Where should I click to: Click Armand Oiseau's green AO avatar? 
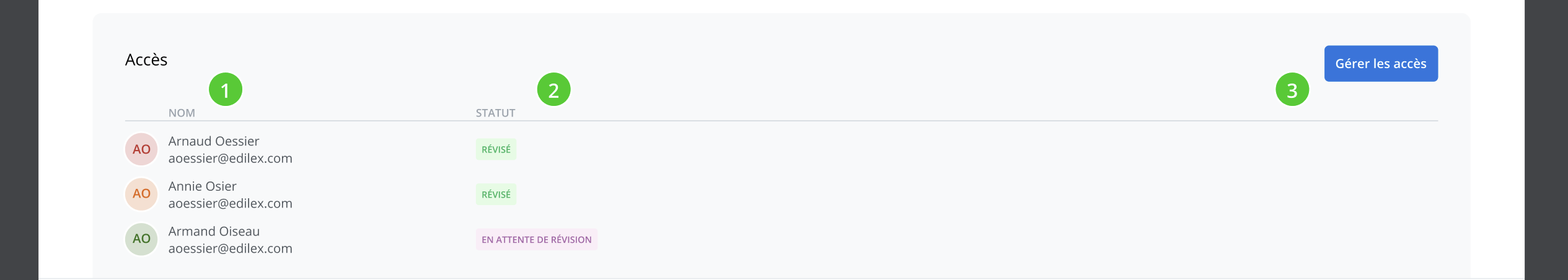[141, 239]
